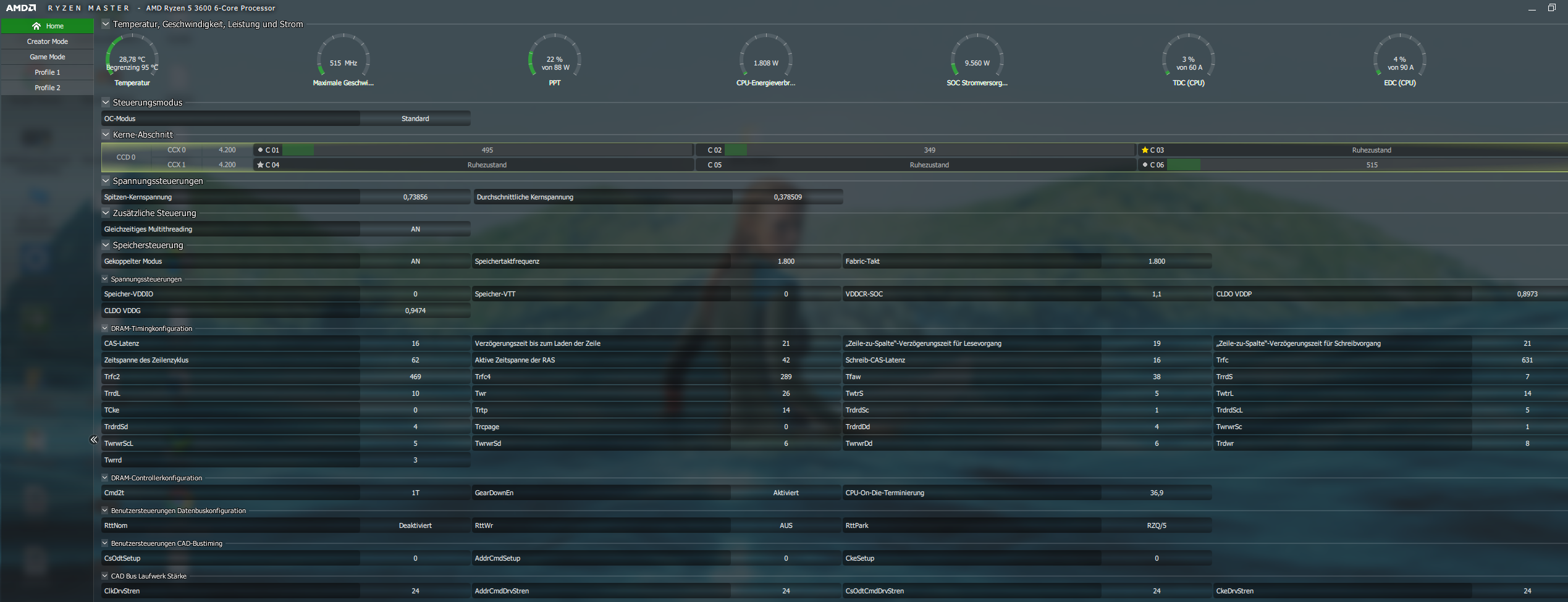1568x602 pixels.
Task: Click the CPU-Energieverbrauch gauge
Action: pos(766,60)
